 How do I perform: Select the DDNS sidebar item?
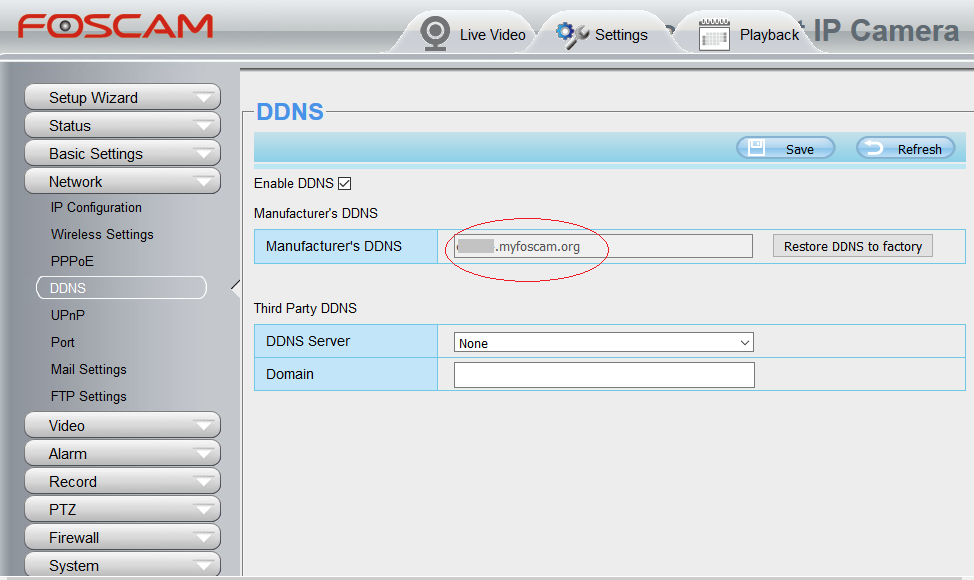click(x=121, y=288)
